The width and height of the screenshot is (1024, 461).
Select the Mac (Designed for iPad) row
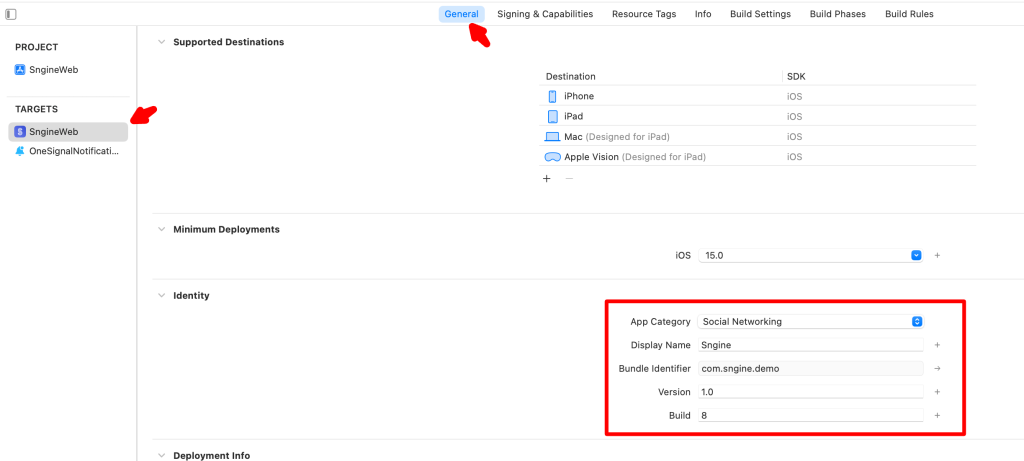point(758,137)
